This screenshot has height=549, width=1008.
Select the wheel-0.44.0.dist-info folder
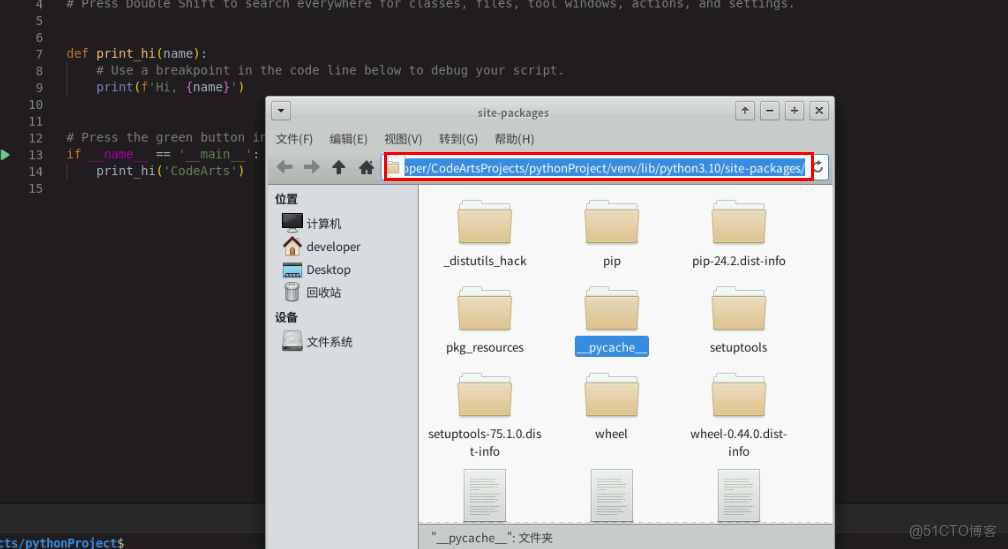coord(739,415)
